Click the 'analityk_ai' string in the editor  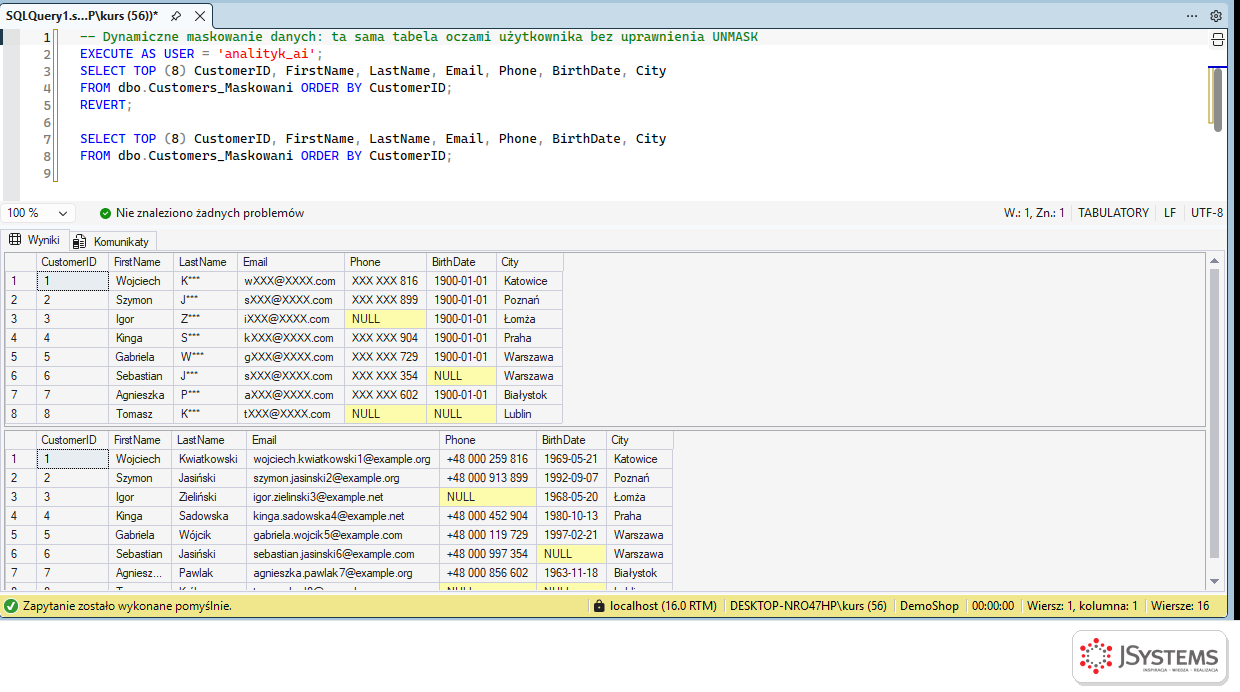pyautogui.click(x=267, y=54)
